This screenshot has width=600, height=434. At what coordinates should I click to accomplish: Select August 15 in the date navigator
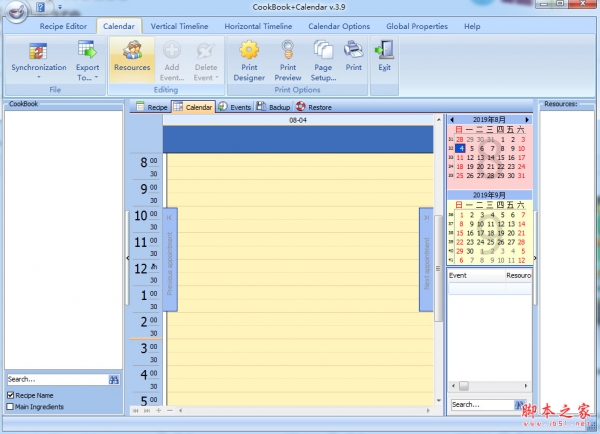pyautogui.click(x=501, y=158)
